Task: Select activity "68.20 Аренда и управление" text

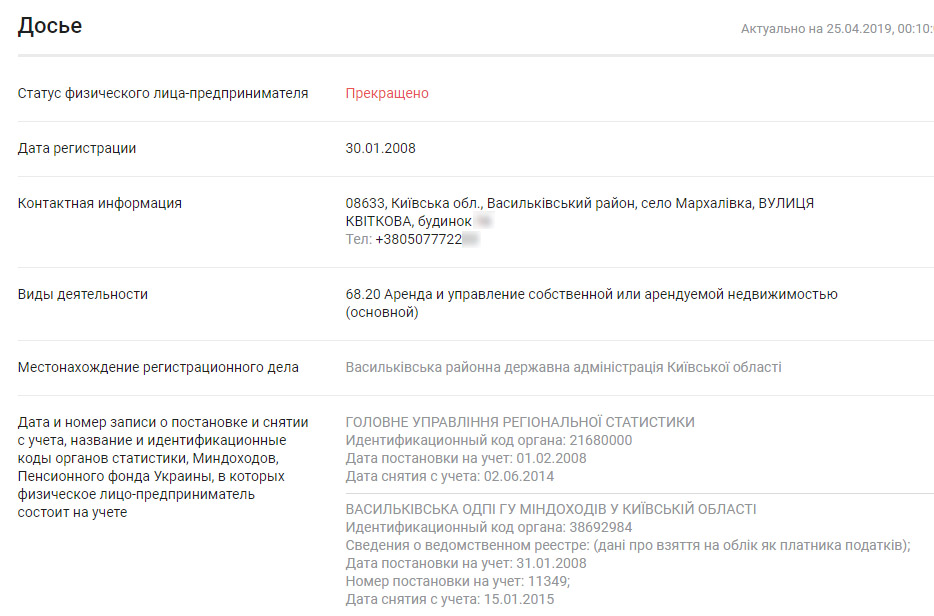Action: [x=591, y=294]
